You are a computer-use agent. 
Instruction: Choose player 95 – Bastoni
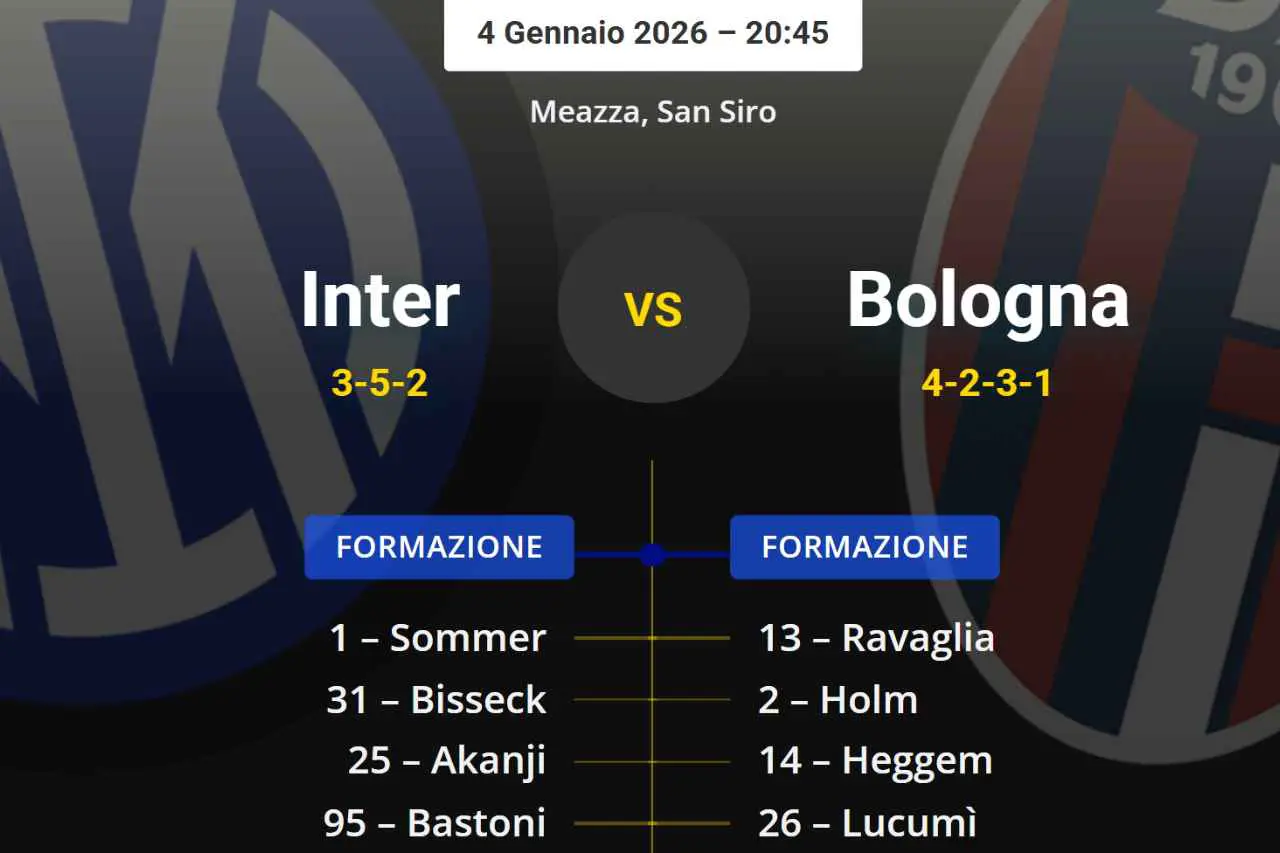(435, 823)
